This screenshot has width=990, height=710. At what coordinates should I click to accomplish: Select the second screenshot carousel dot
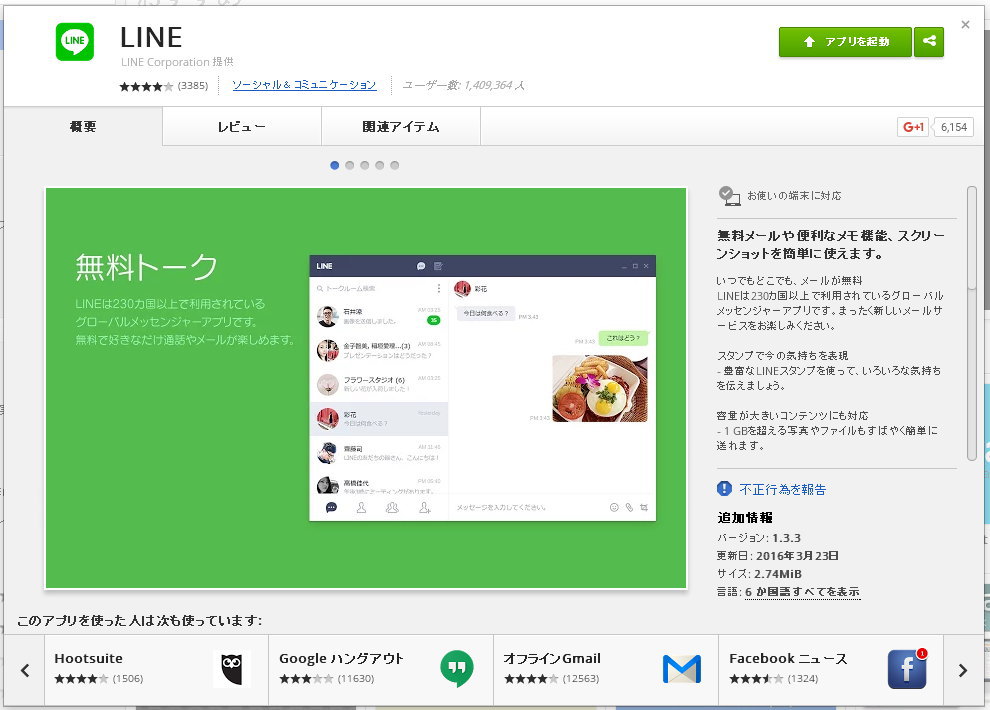coord(350,165)
